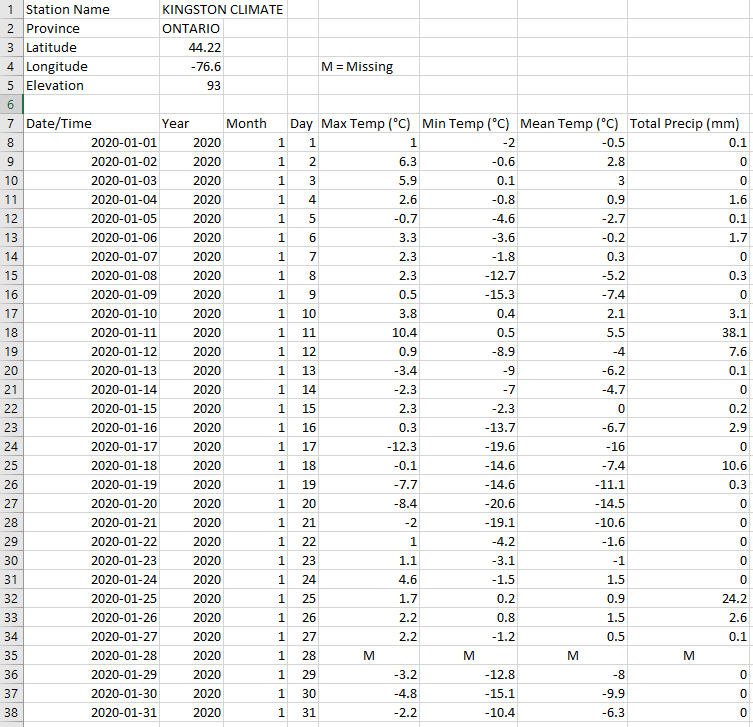
Task: Click the Min Temp value -20.6
Action: coord(468,504)
